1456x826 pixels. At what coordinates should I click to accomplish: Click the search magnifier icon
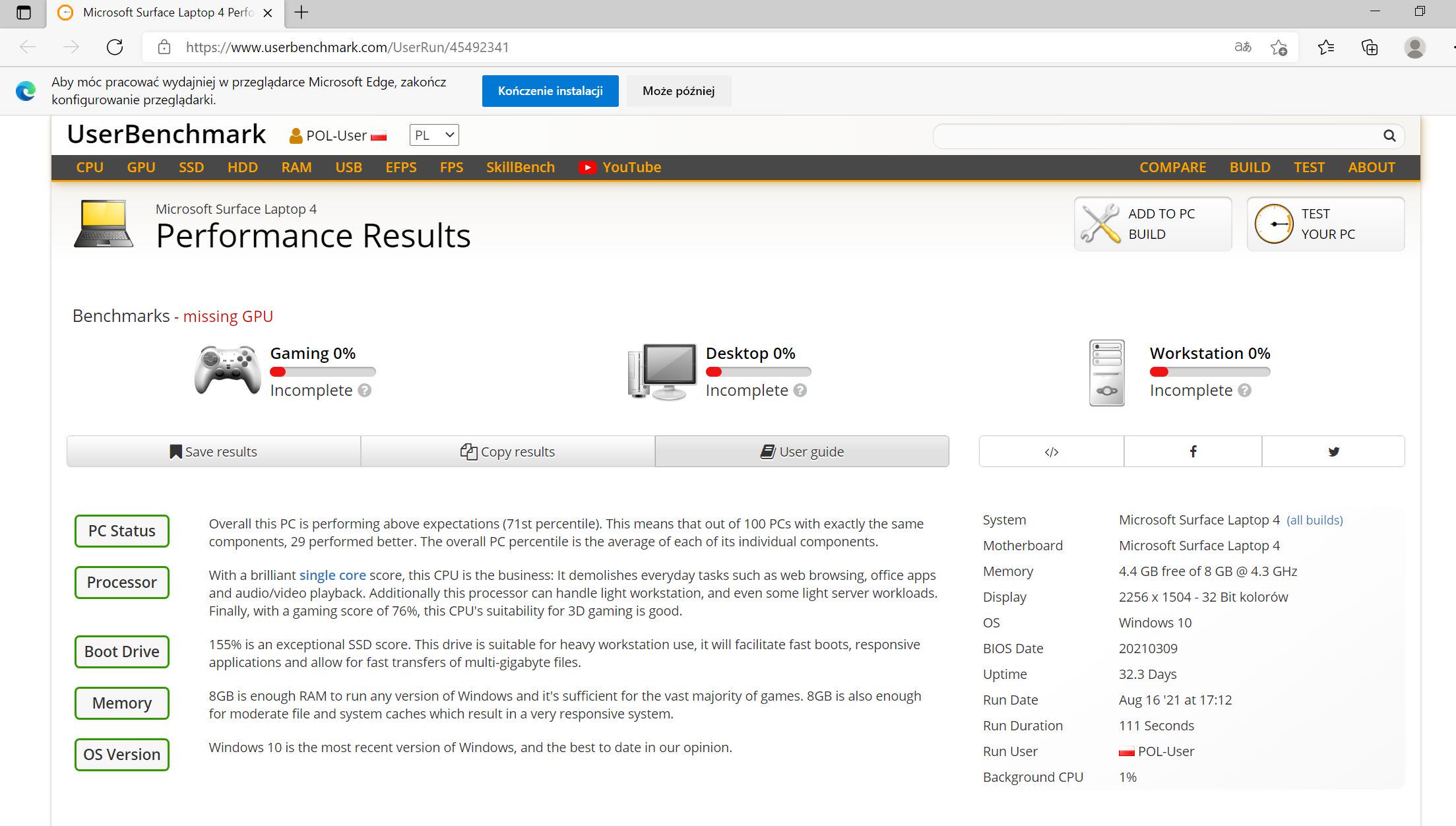(x=1389, y=136)
